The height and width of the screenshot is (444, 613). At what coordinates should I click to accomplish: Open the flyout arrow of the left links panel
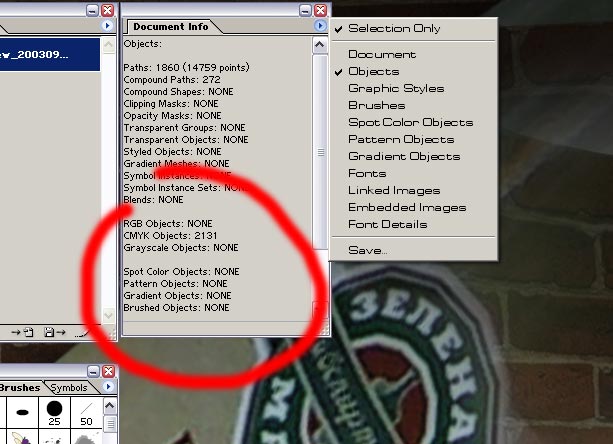107,26
